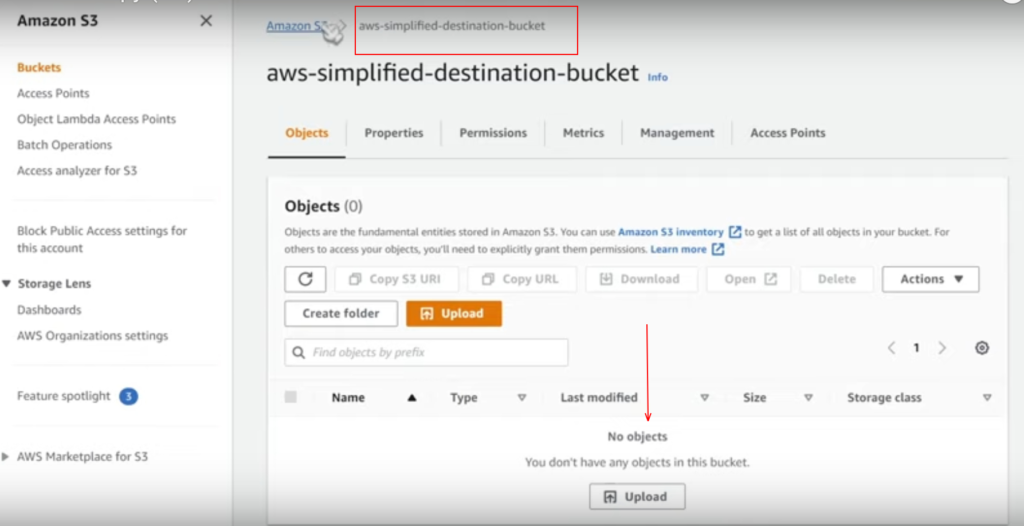Expand AWS Marketplace for S3
This screenshot has width=1024, height=526.
[x=6, y=457]
